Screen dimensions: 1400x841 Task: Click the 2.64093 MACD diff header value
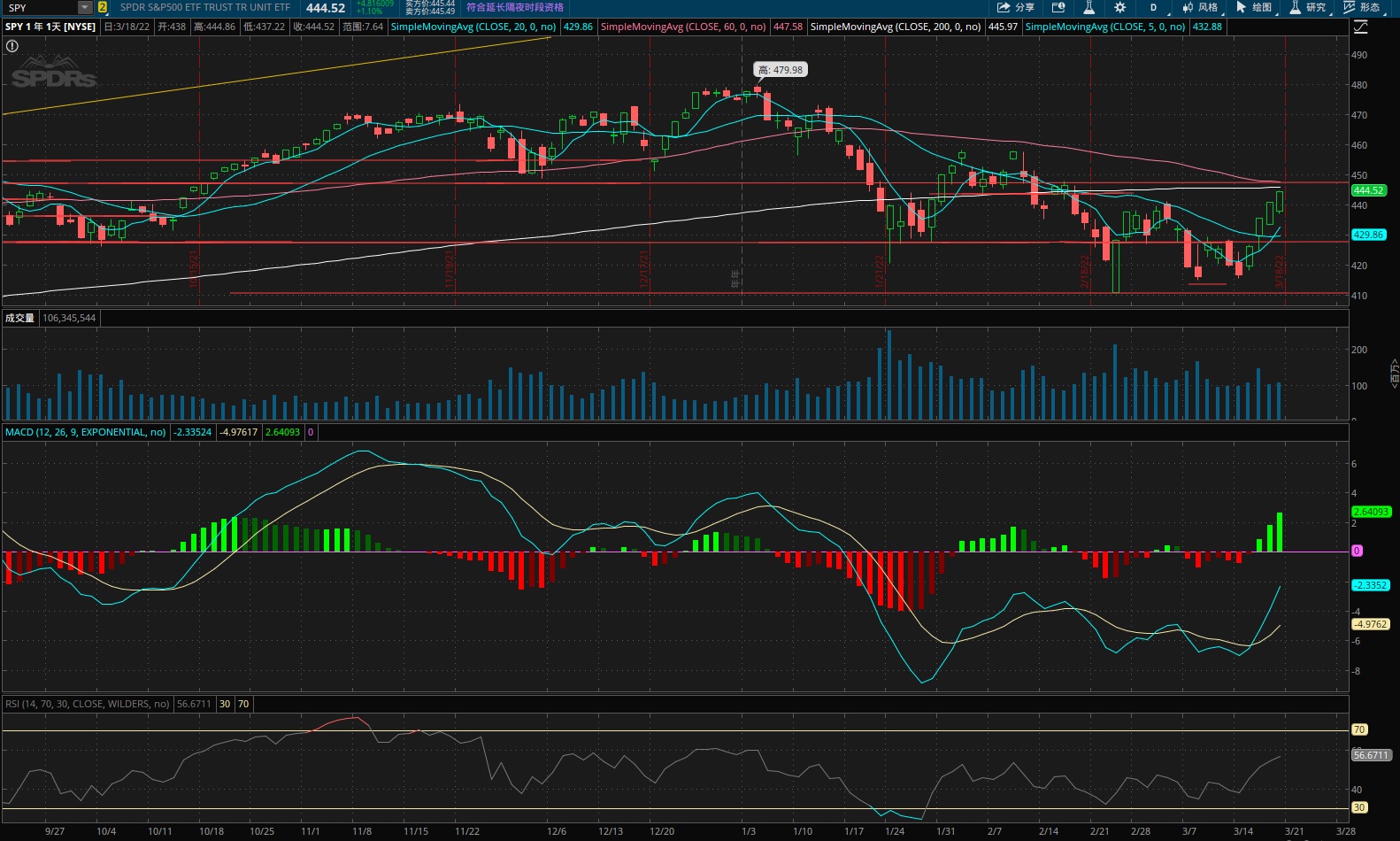click(282, 432)
